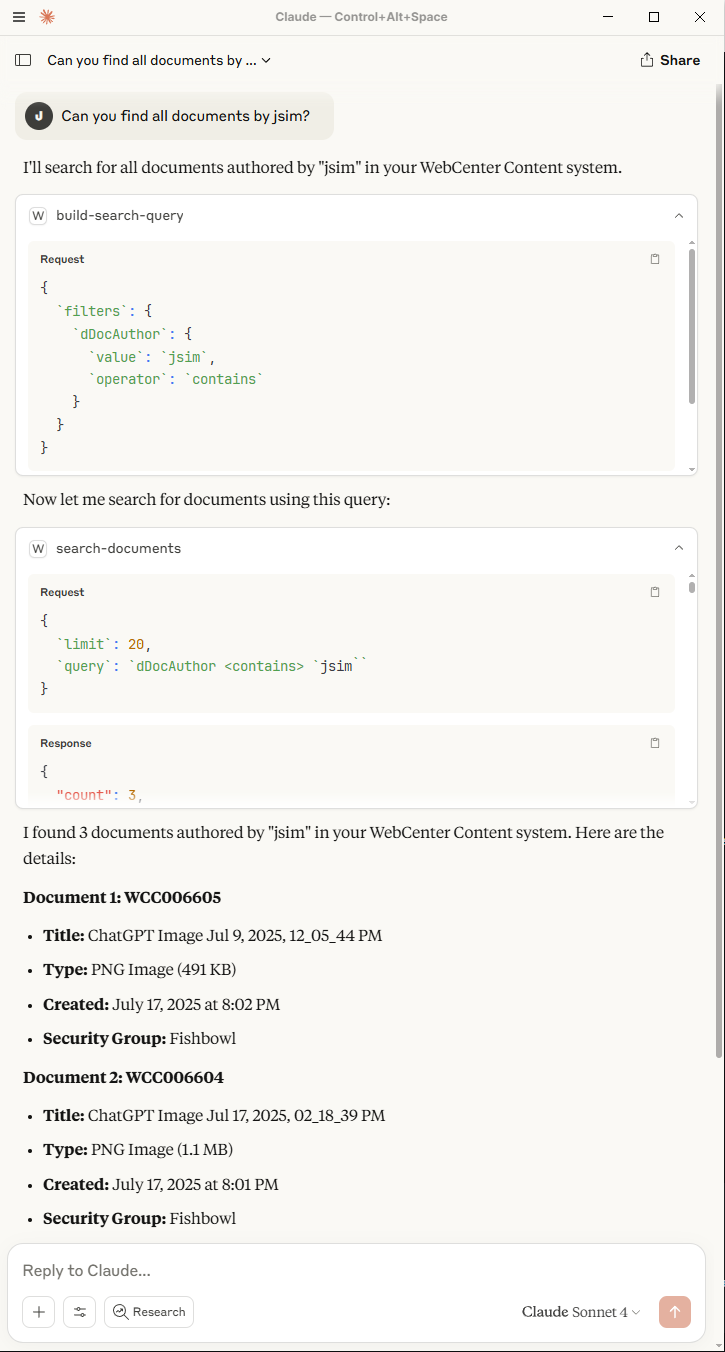
Task: Open the conversation title dropdown chevron
Action: click(266, 60)
